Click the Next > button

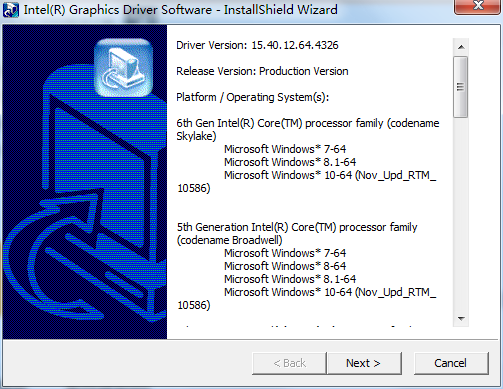365,363
